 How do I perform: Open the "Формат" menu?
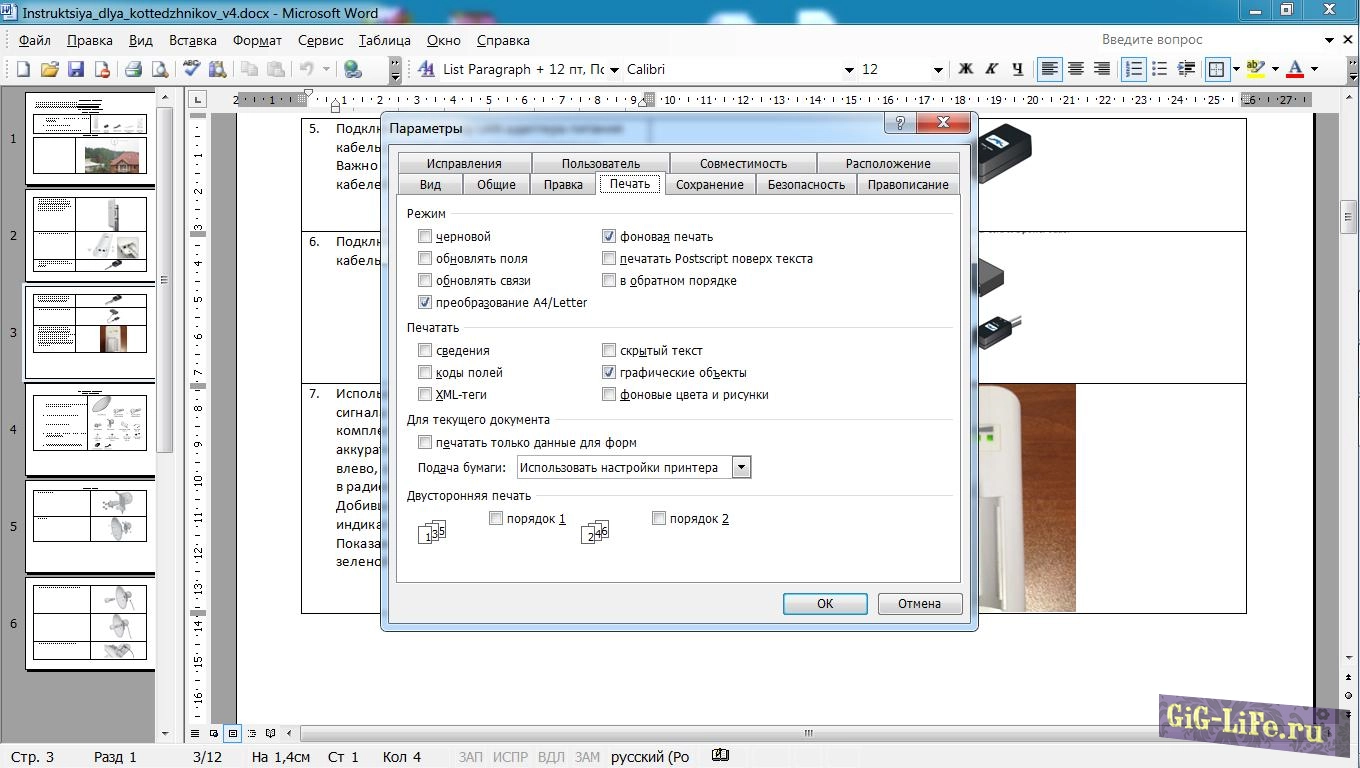point(257,41)
